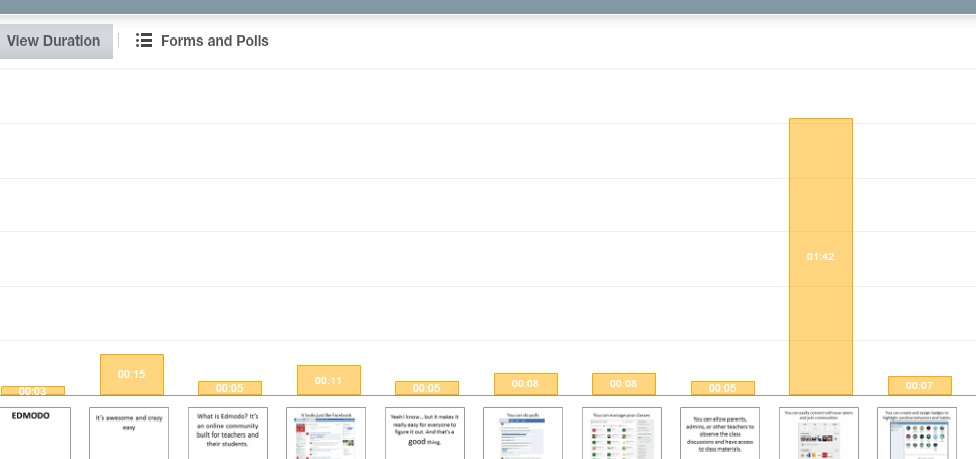Open the Forms and Polls tab
976x459 pixels.
(214, 41)
